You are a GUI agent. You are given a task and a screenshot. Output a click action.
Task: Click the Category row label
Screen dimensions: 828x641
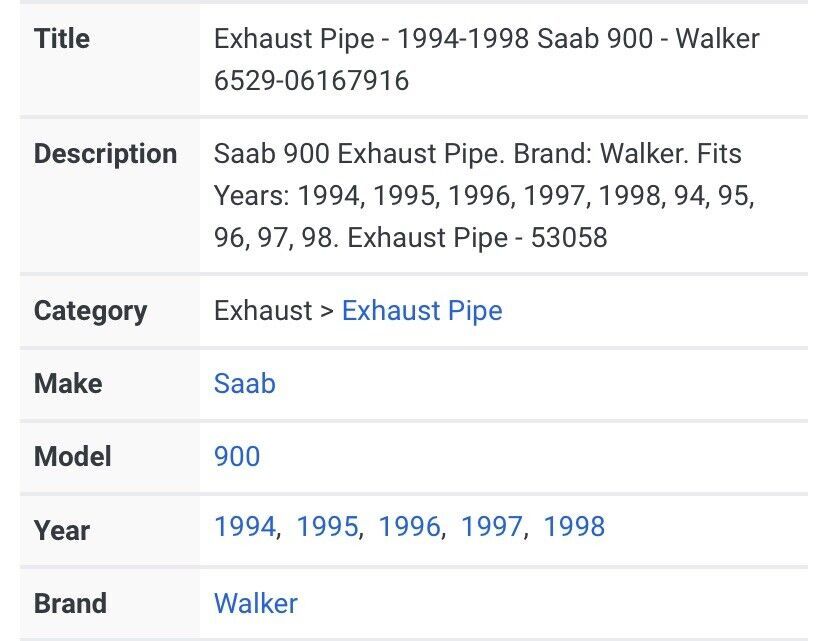[x=90, y=310]
